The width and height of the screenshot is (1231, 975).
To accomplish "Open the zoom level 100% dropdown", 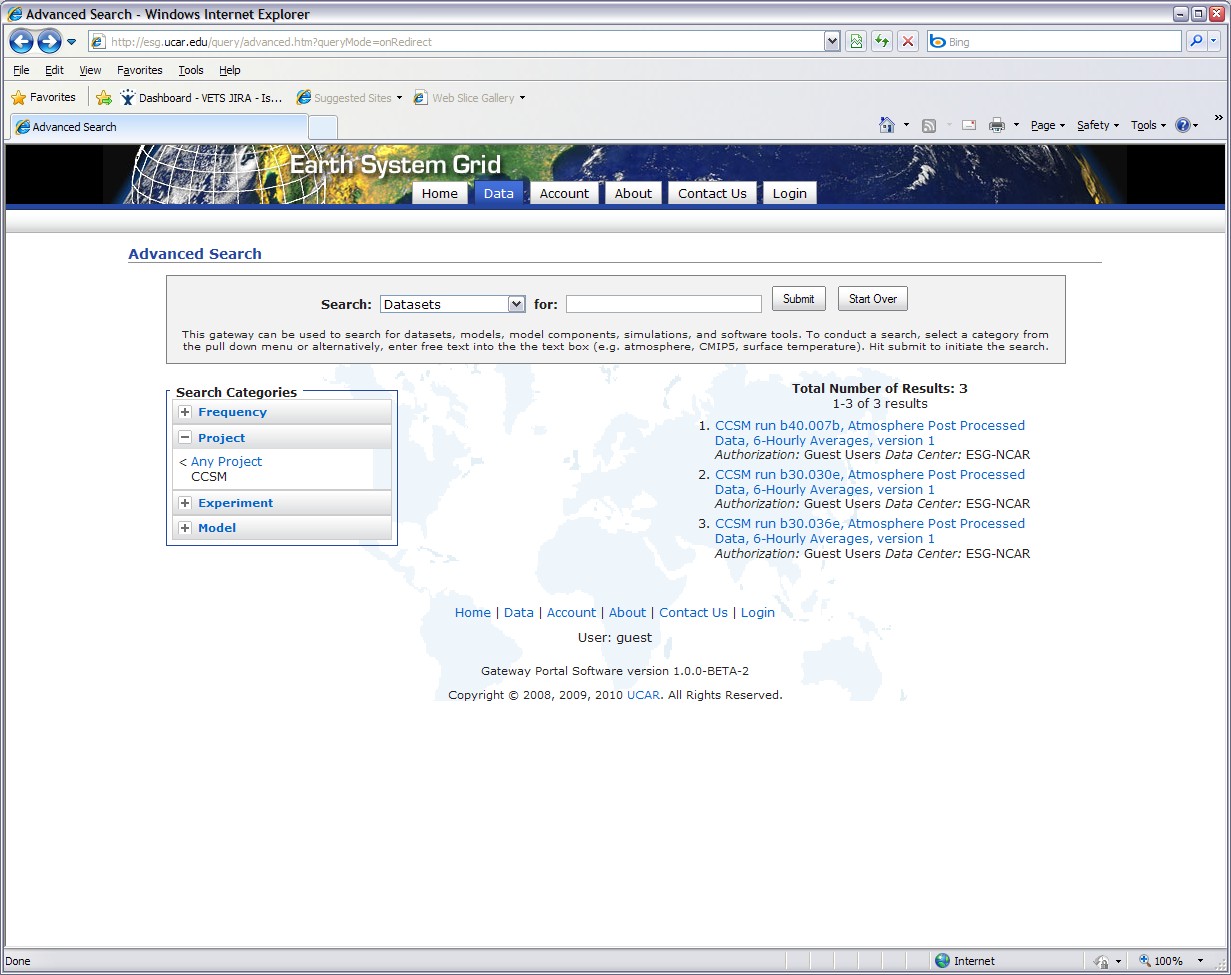I will click(x=1200, y=961).
